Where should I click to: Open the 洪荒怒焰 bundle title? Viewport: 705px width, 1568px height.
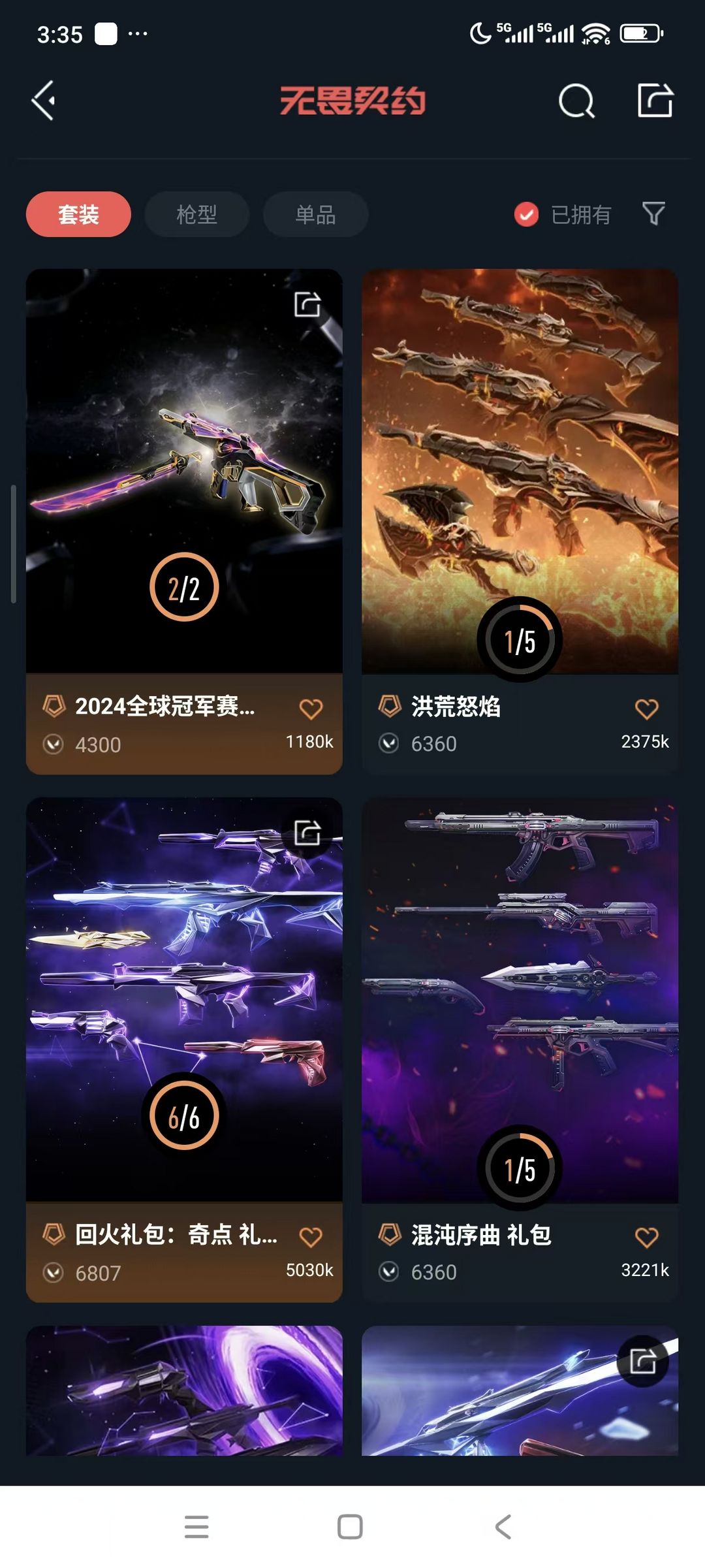pos(456,707)
